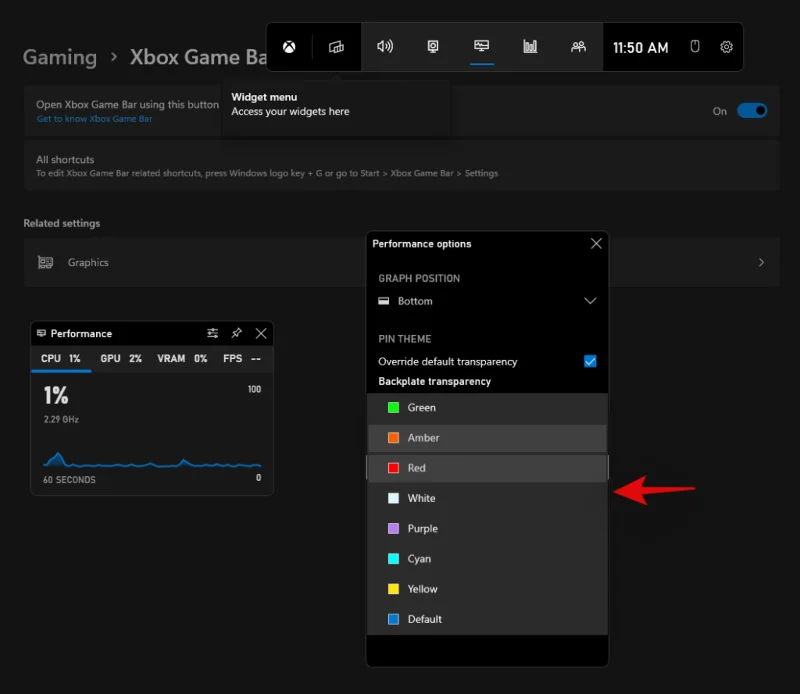Click the 11:50 AM clock
The width and height of the screenshot is (800, 694).
(640, 48)
